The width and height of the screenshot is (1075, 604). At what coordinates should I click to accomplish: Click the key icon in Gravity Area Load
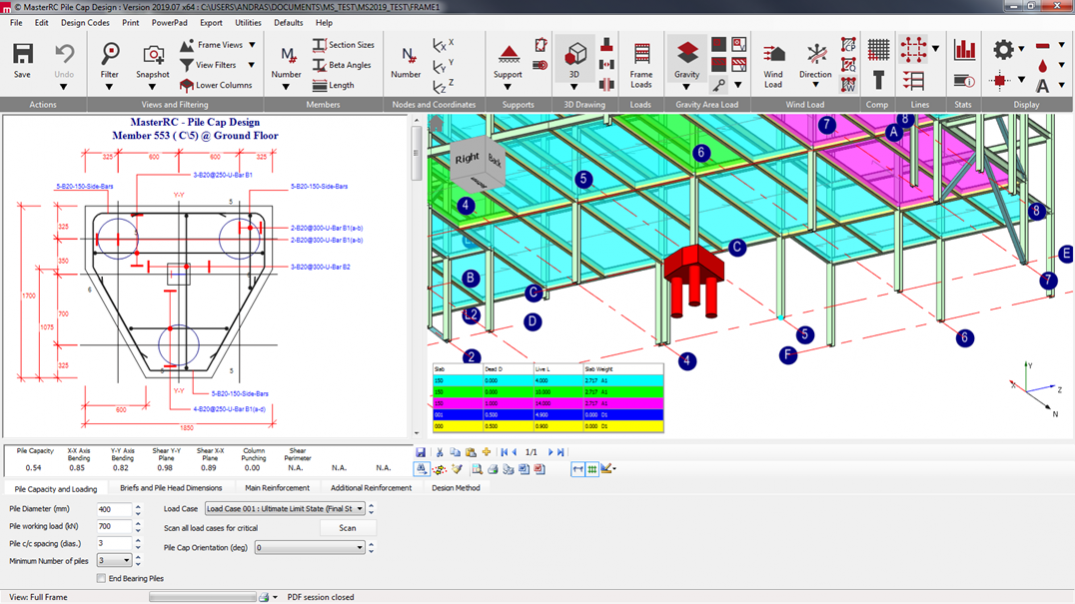pyautogui.click(x=718, y=86)
